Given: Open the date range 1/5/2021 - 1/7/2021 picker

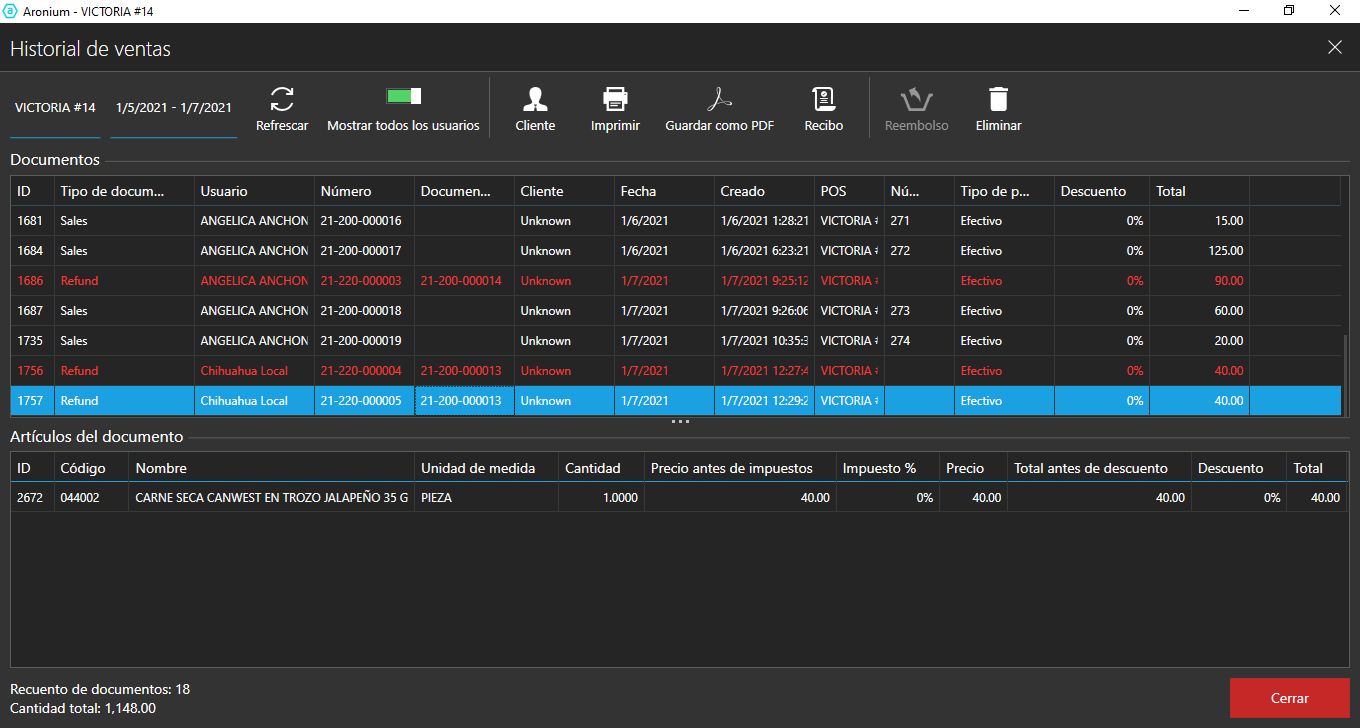Looking at the screenshot, I should coord(174,108).
